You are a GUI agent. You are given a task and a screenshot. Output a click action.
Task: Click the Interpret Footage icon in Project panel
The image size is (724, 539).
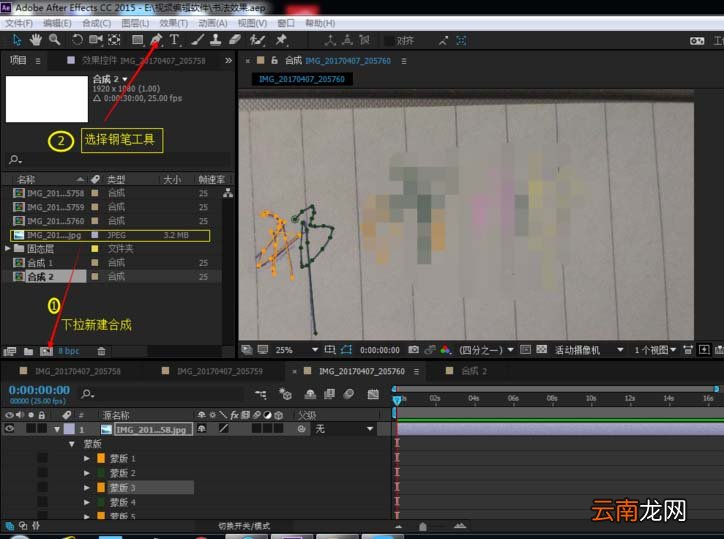tap(10, 351)
